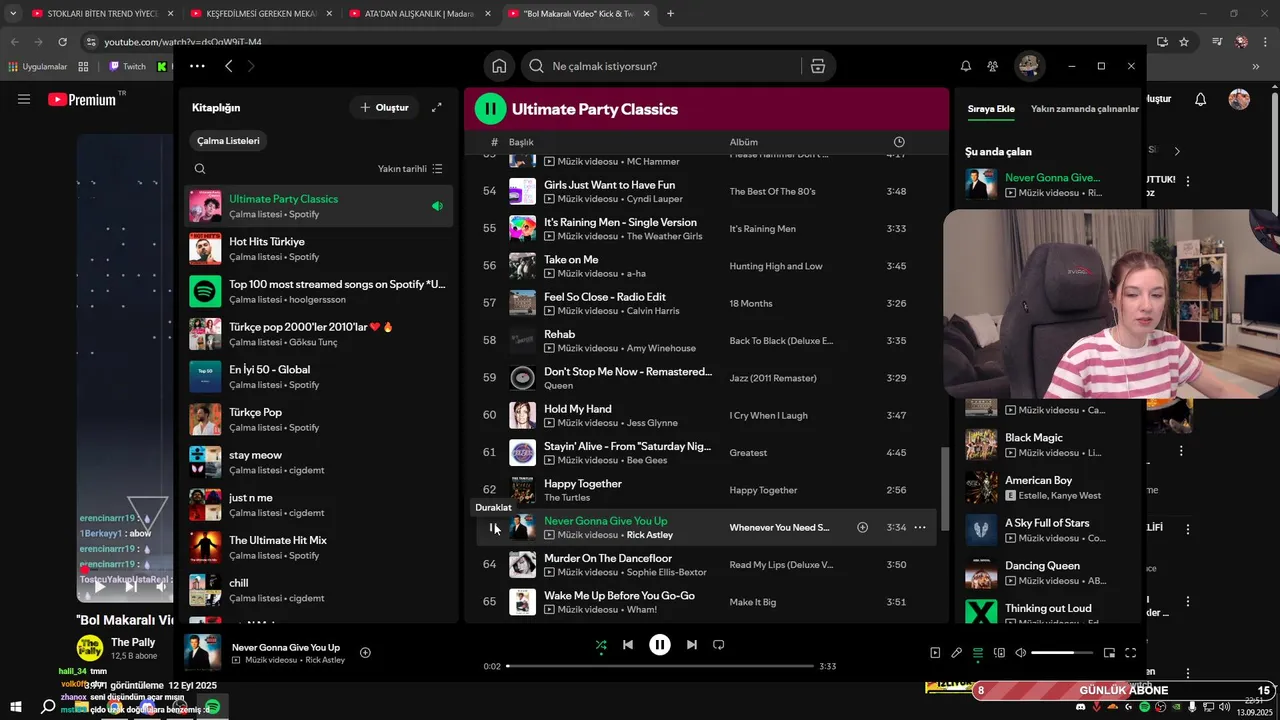
Task: Open Yakın tarihli sort dropdown
Action: click(410, 169)
